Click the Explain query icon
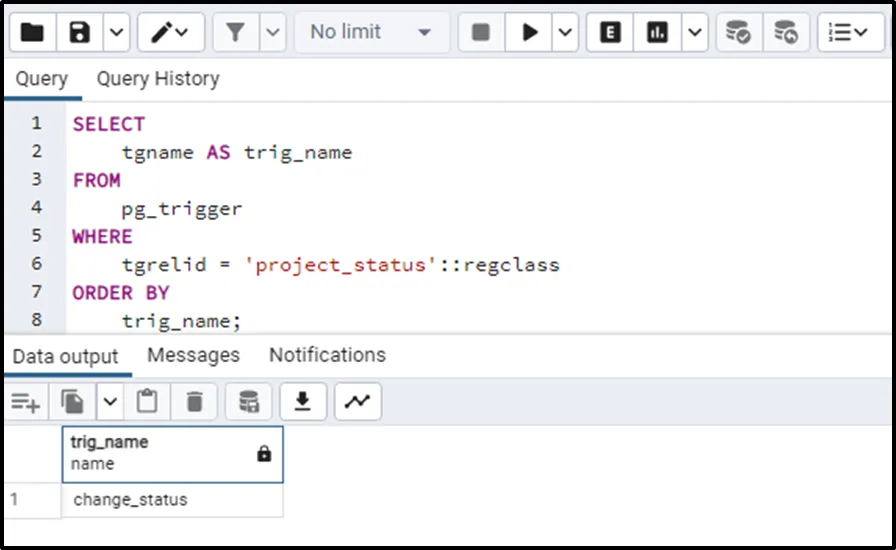Image resolution: width=896 pixels, height=550 pixels. click(x=610, y=33)
